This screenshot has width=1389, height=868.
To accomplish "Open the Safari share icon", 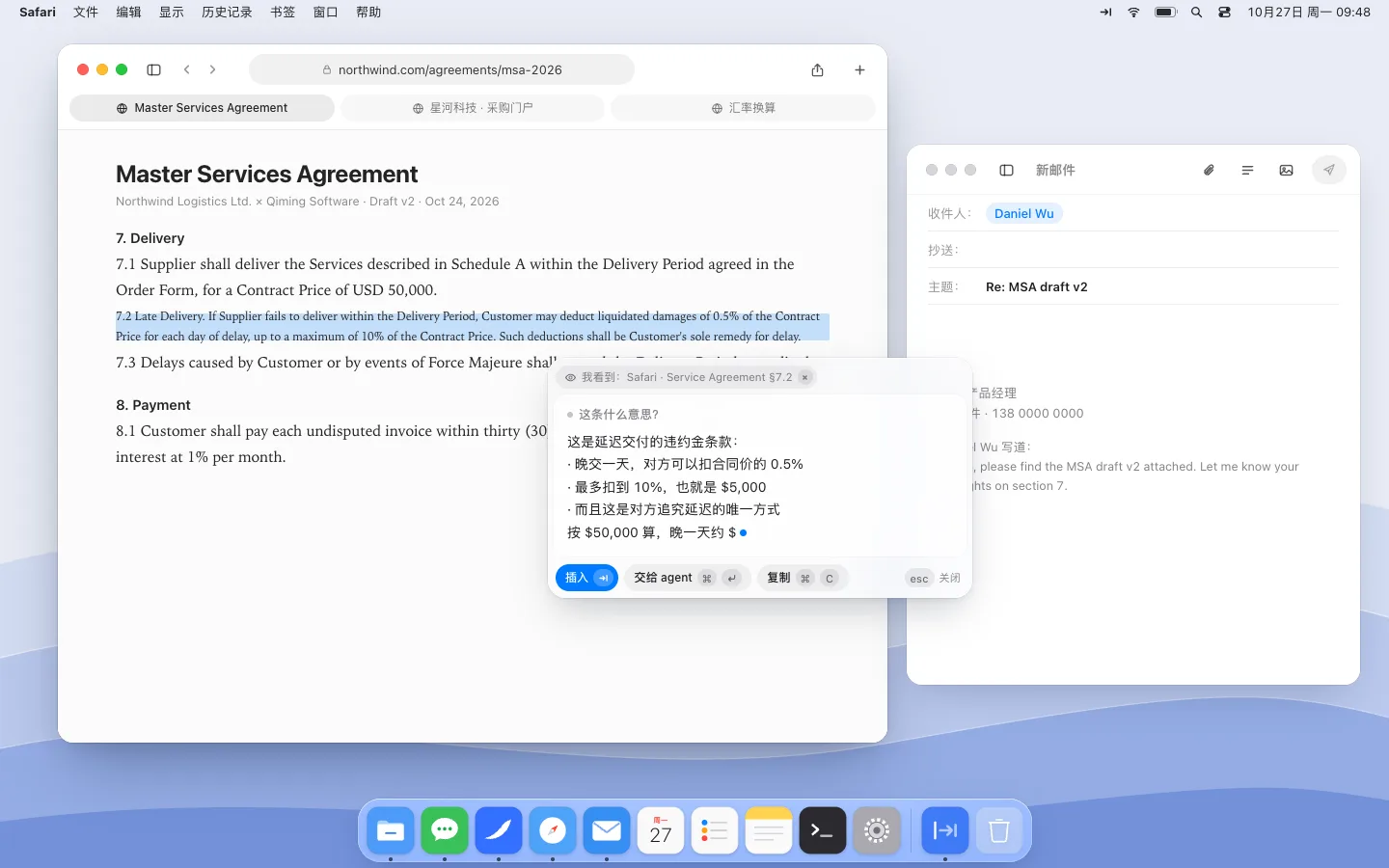I will (x=817, y=69).
